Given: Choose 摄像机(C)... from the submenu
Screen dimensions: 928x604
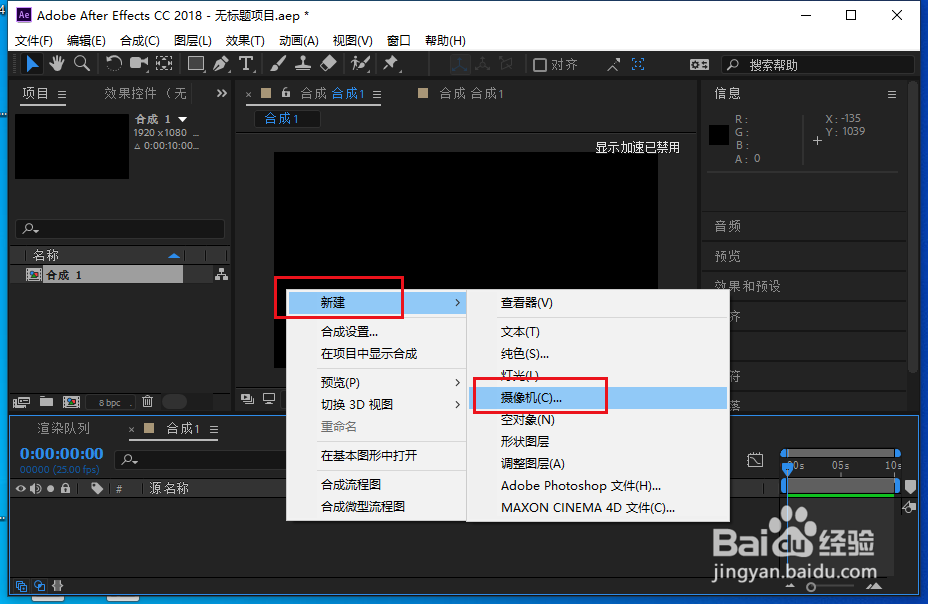Looking at the screenshot, I should pyautogui.click(x=598, y=398).
